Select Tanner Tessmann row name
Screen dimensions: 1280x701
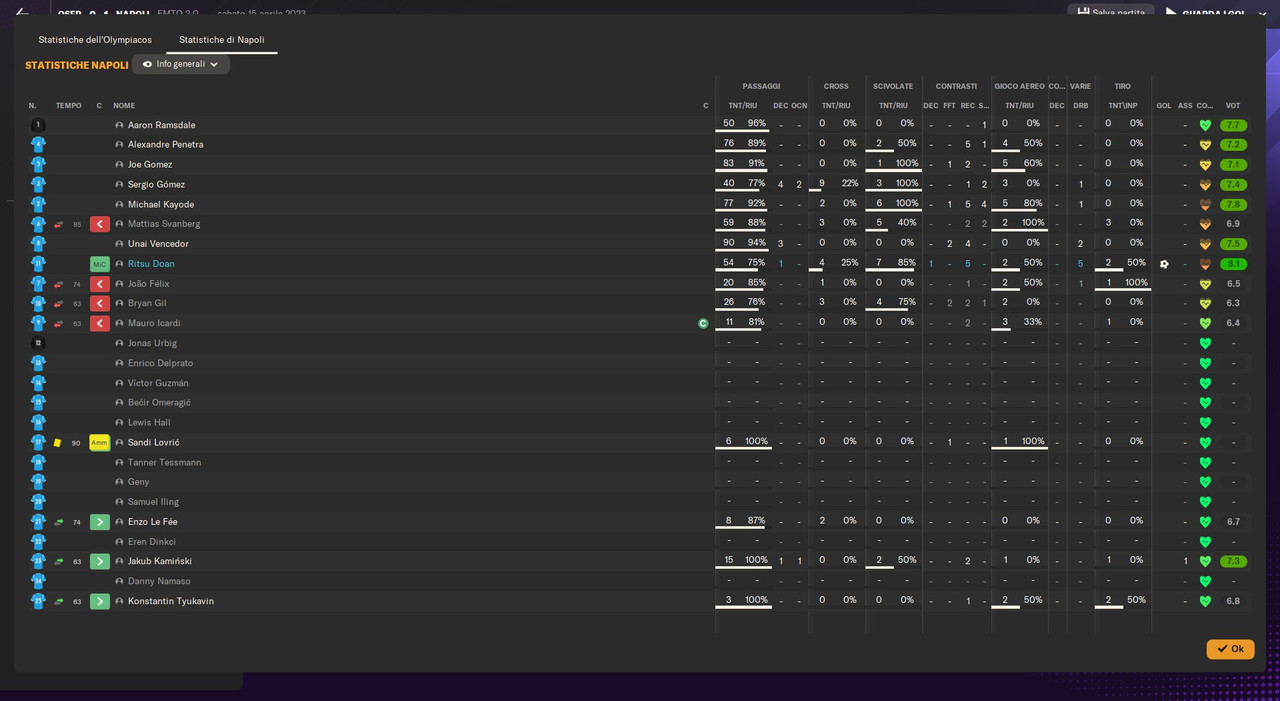[164, 462]
